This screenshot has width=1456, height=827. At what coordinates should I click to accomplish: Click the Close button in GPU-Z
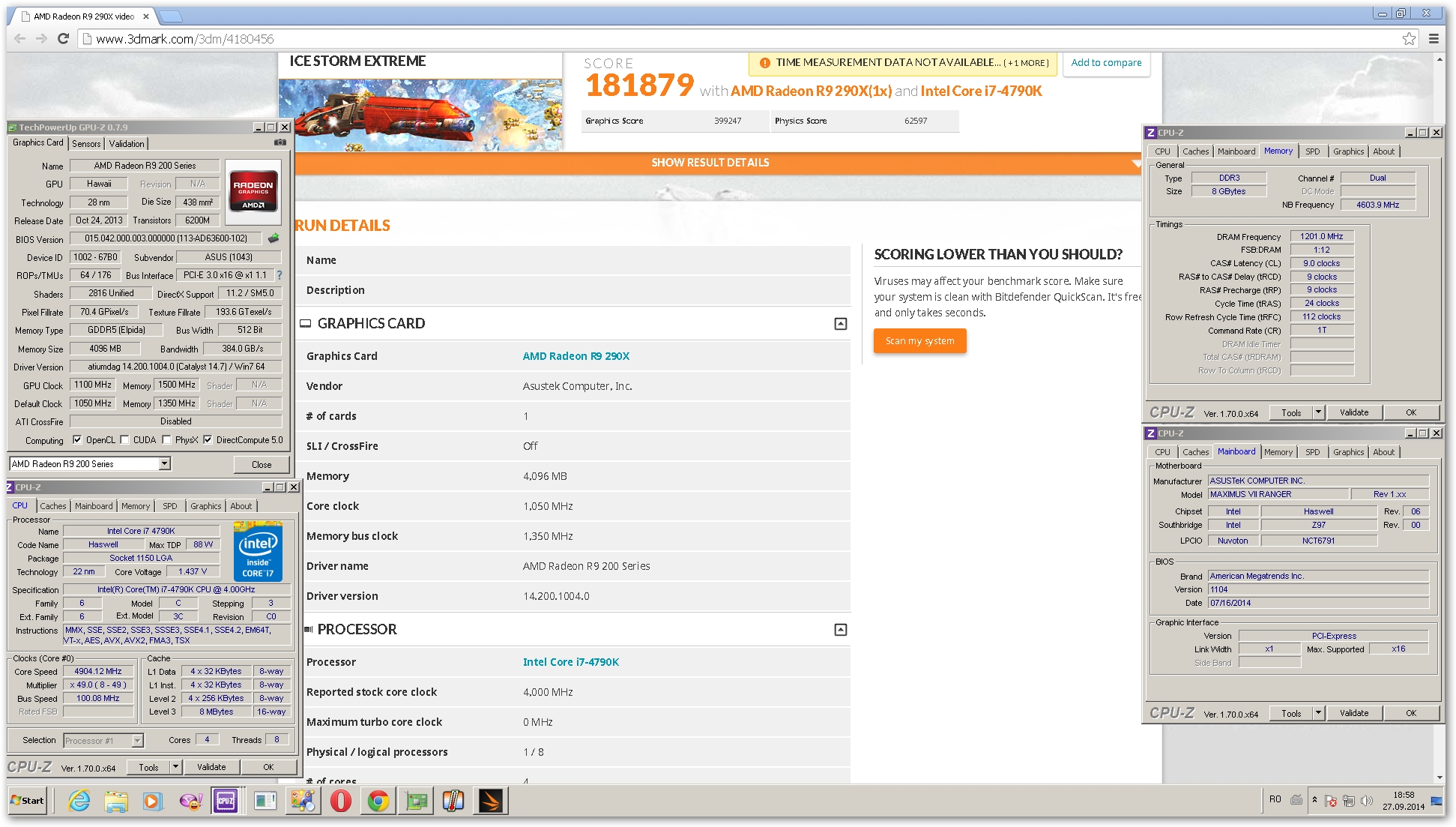click(262, 465)
